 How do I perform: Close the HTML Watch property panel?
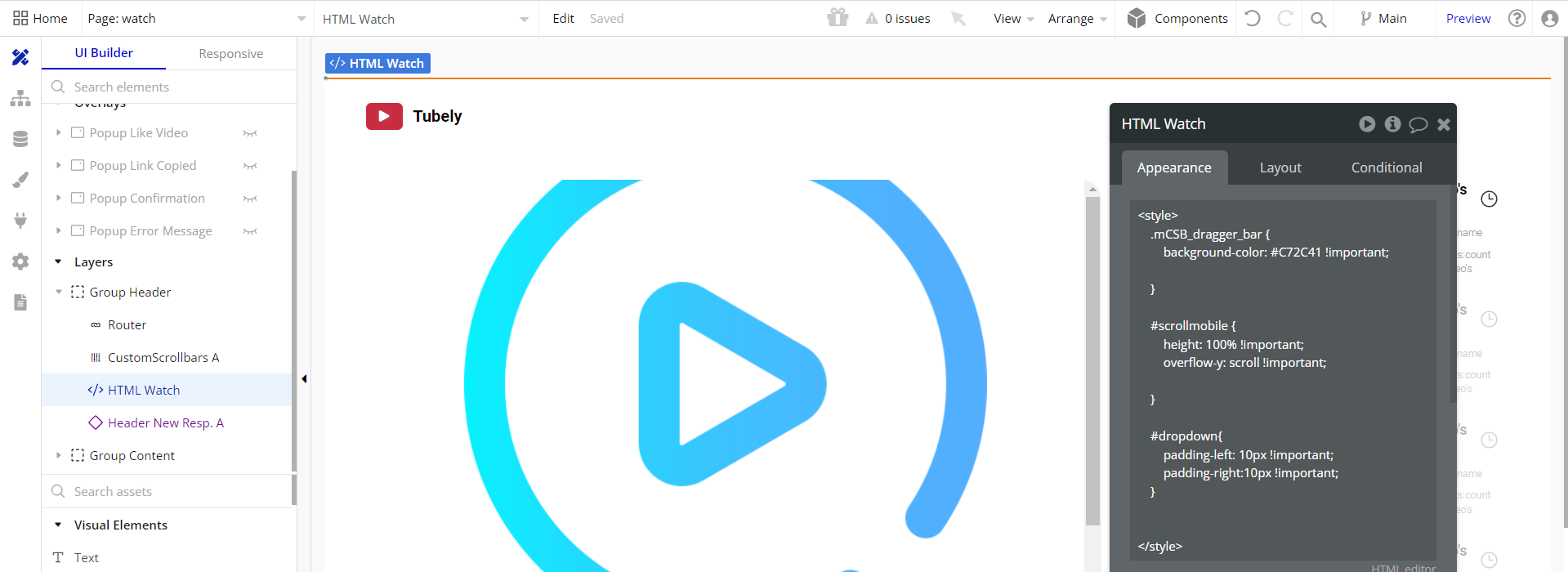pos(1444,124)
